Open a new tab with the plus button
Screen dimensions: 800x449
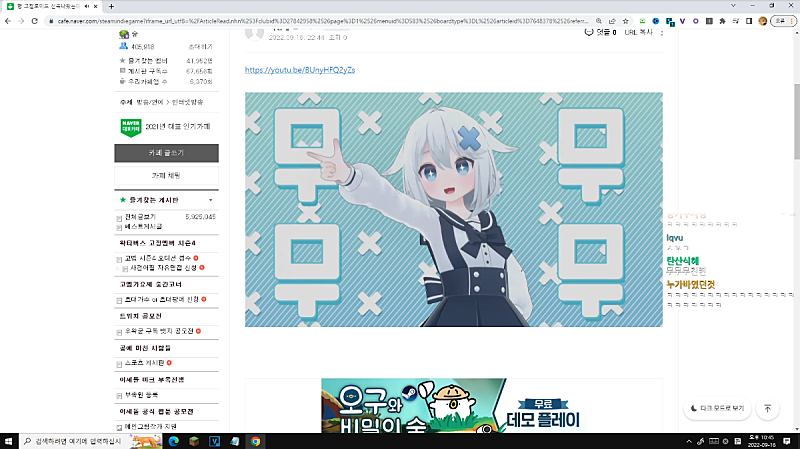pyautogui.click(x=111, y=6)
